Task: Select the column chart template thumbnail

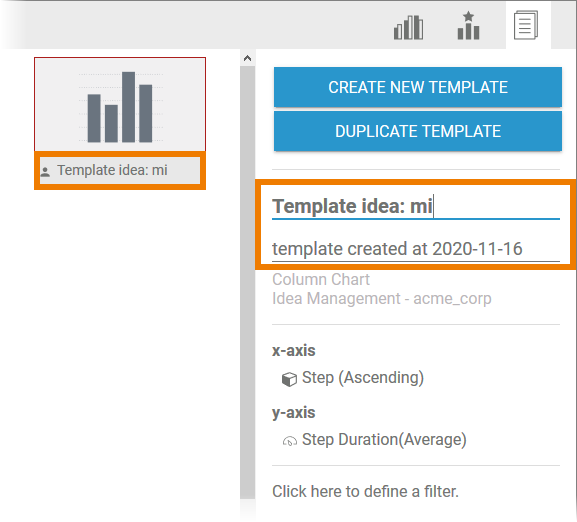Action: pos(120,104)
